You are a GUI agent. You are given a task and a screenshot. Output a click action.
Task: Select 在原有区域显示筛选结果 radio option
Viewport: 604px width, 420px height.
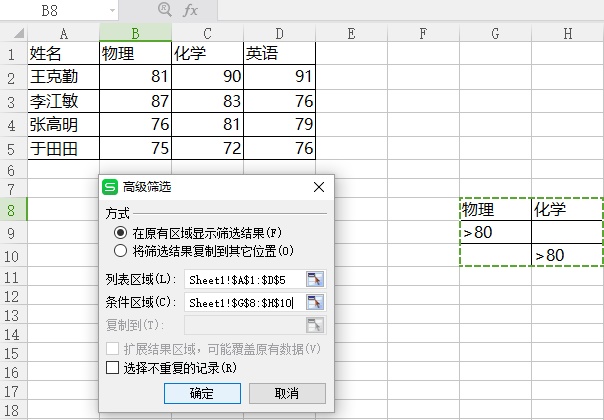121,232
